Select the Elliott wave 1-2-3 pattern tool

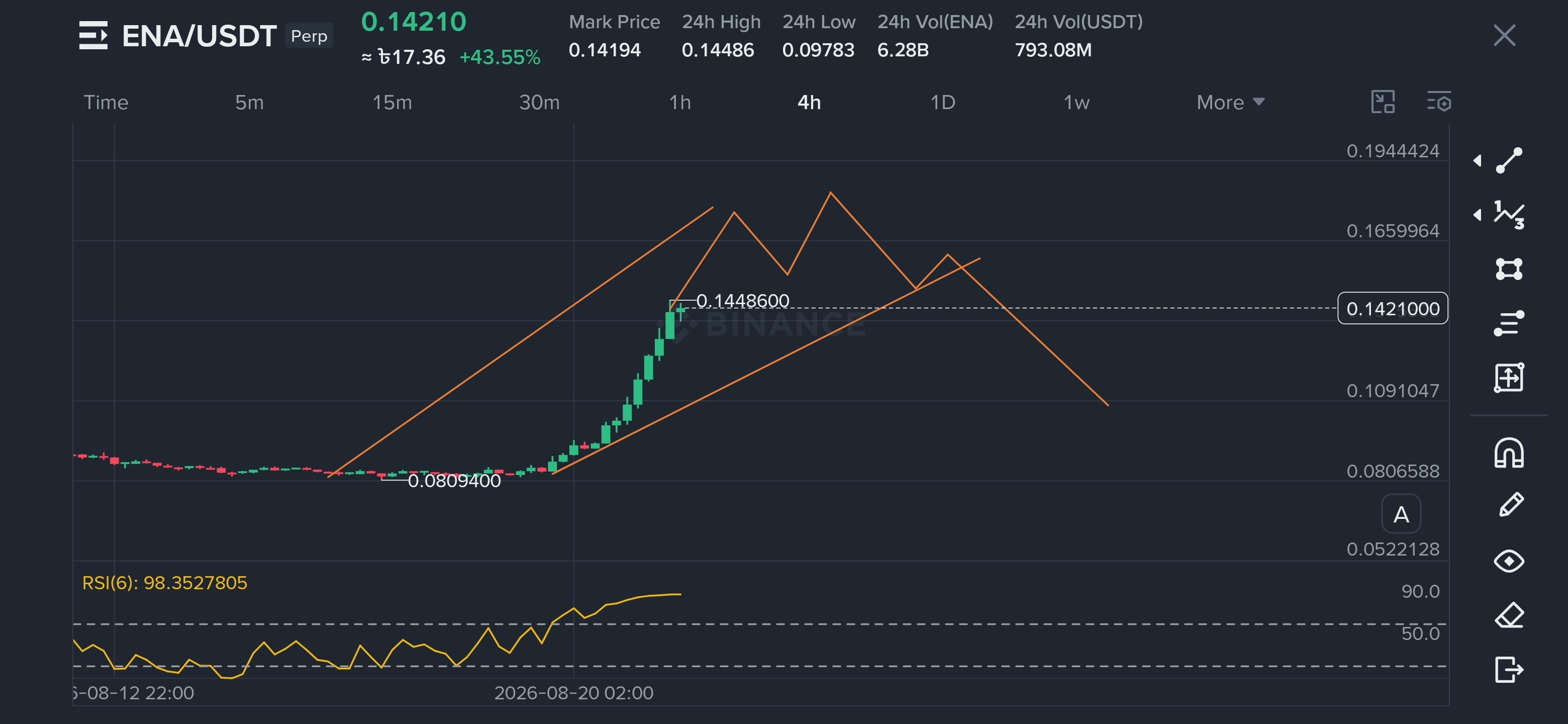(x=1509, y=215)
